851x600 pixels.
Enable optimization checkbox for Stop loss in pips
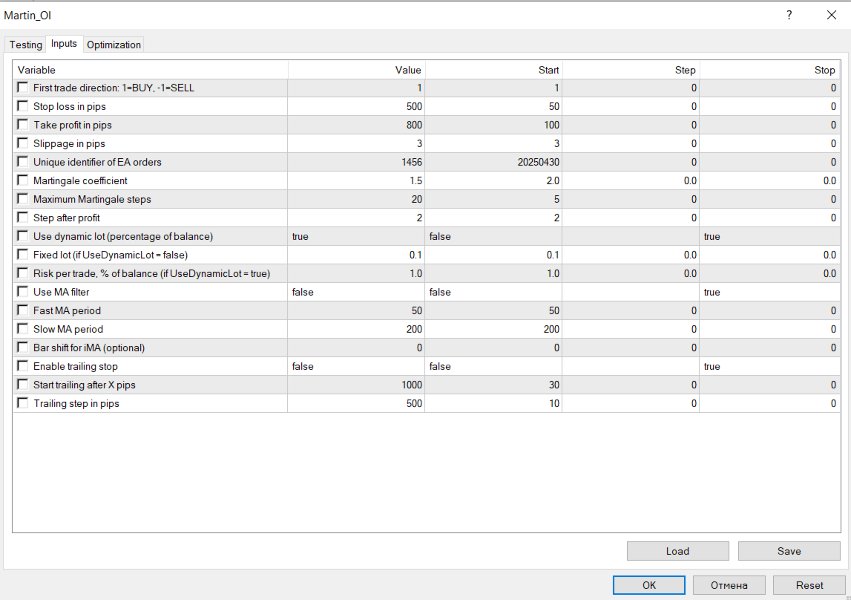pos(22,105)
